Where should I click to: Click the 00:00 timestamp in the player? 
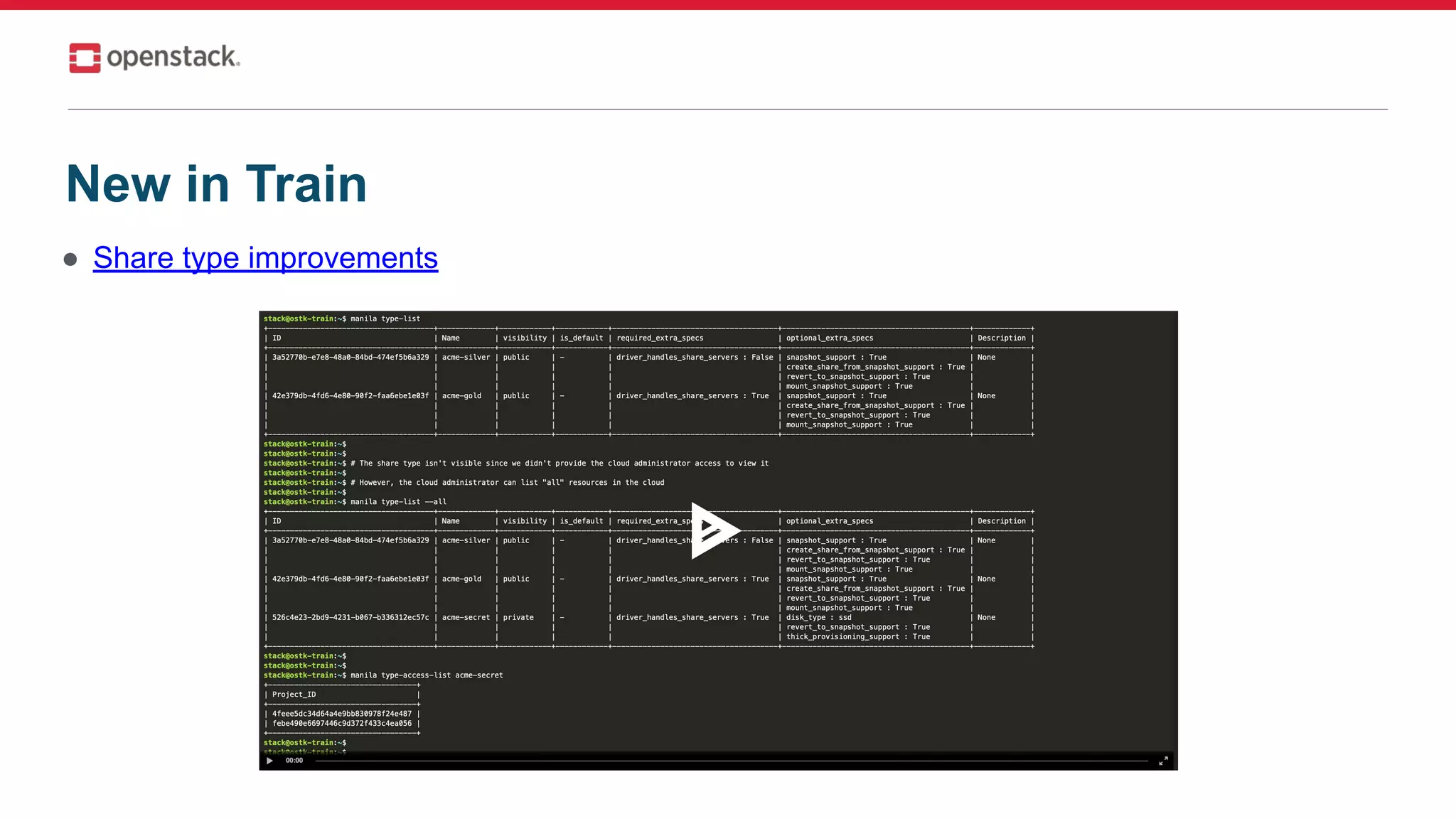pyautogui.click(x=294, y=761)
